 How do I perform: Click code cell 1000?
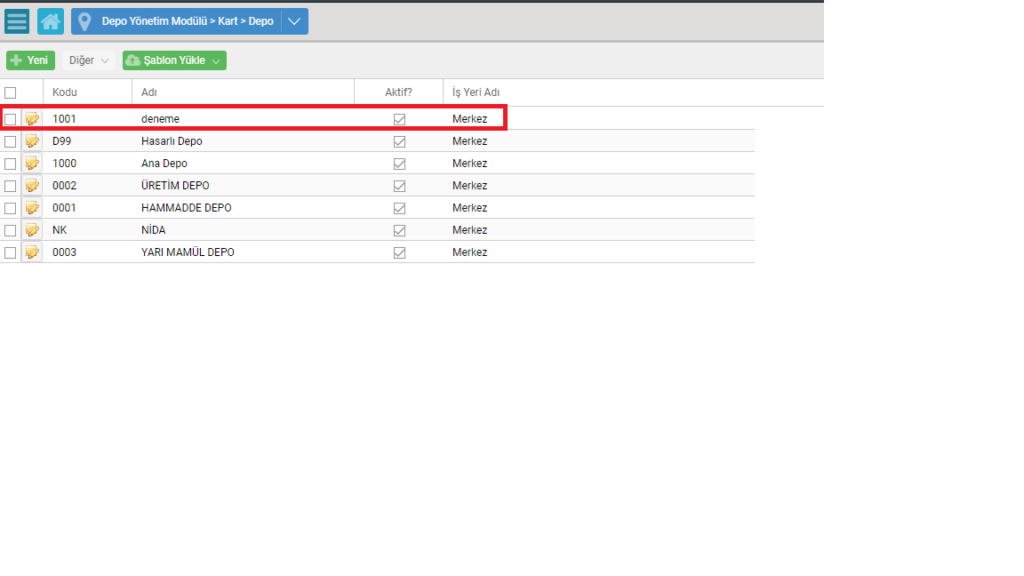coord(64,163)
